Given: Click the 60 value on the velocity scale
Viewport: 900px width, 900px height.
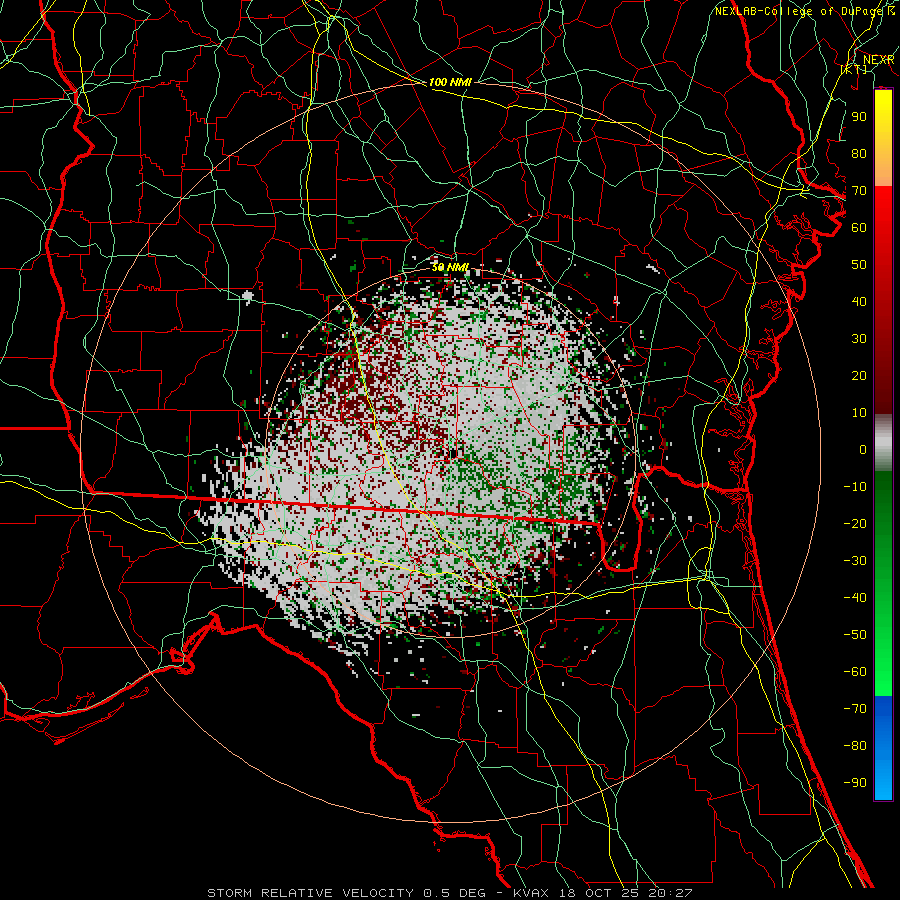Looking at the screenshot, I should [859, 227].
